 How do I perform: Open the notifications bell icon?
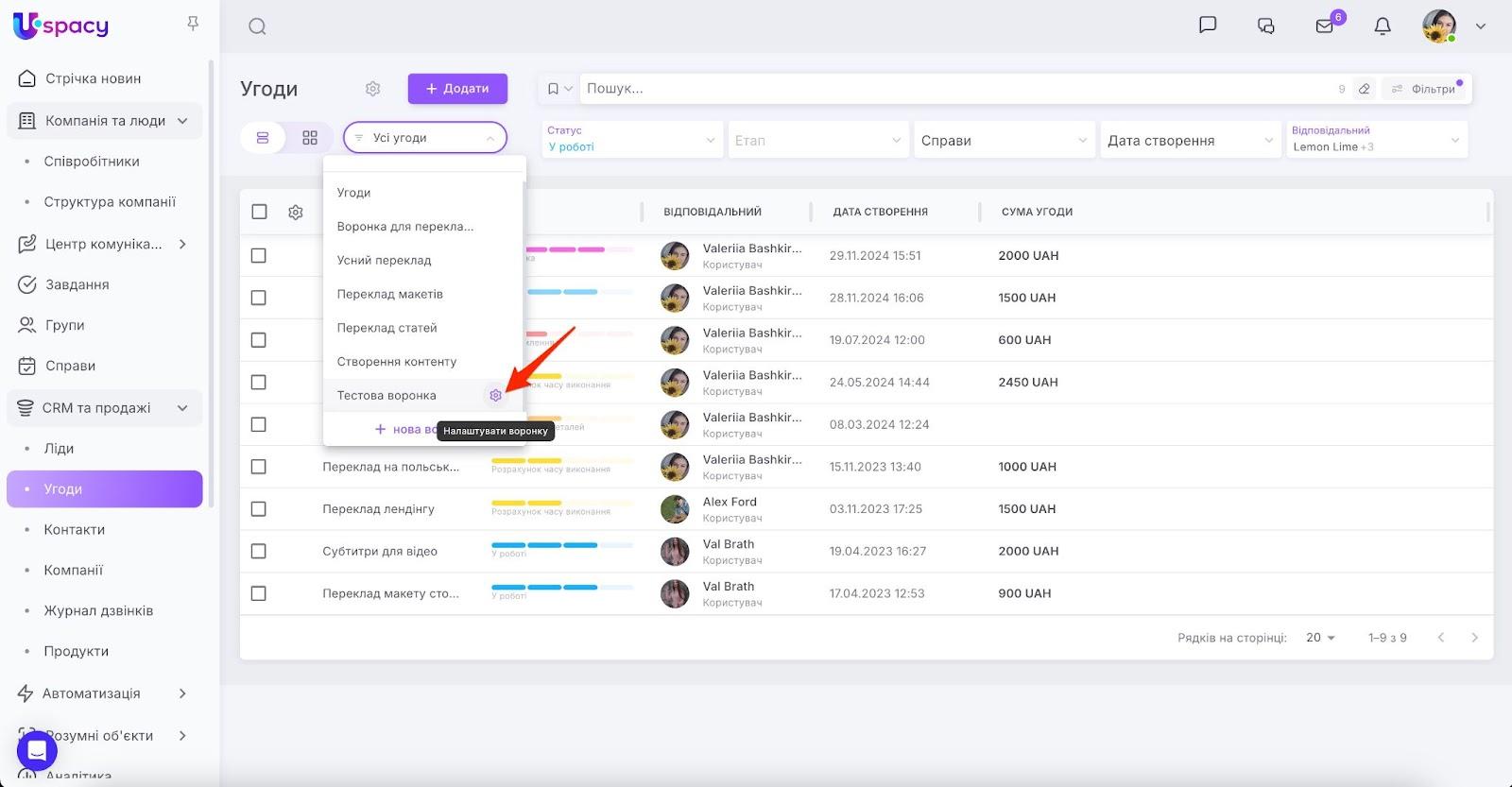[1382, 26]
